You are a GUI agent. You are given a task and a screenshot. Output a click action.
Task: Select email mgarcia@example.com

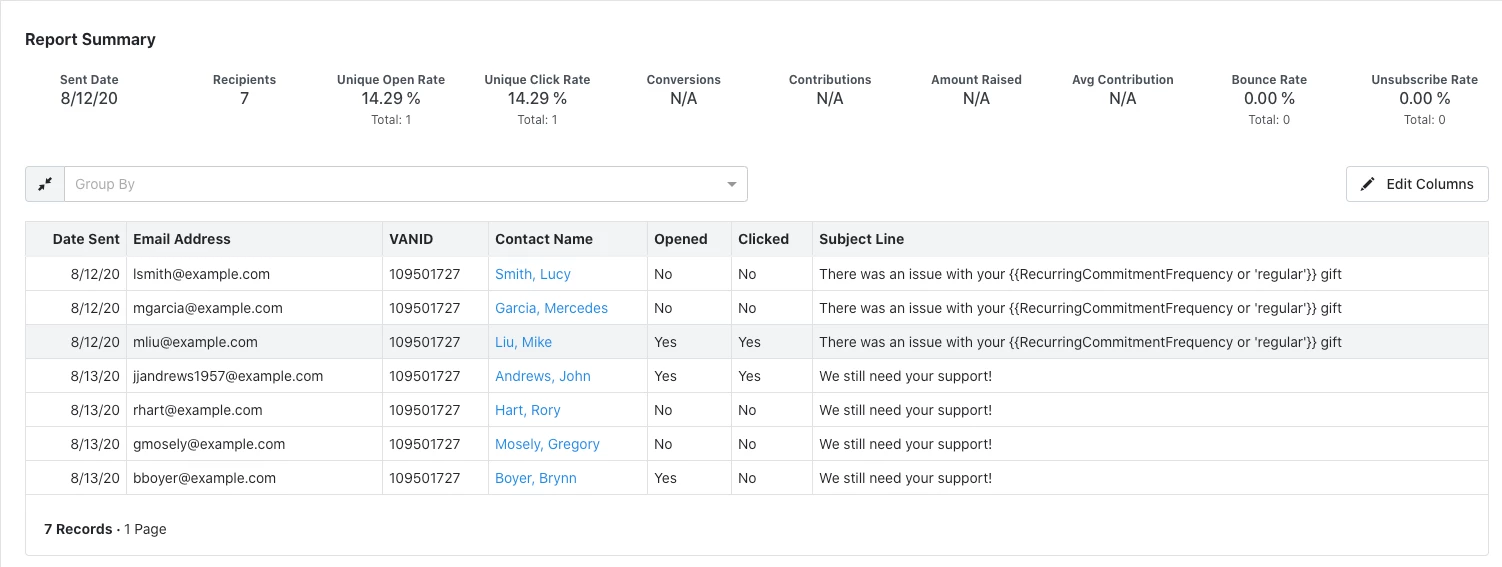coord(208,308)
